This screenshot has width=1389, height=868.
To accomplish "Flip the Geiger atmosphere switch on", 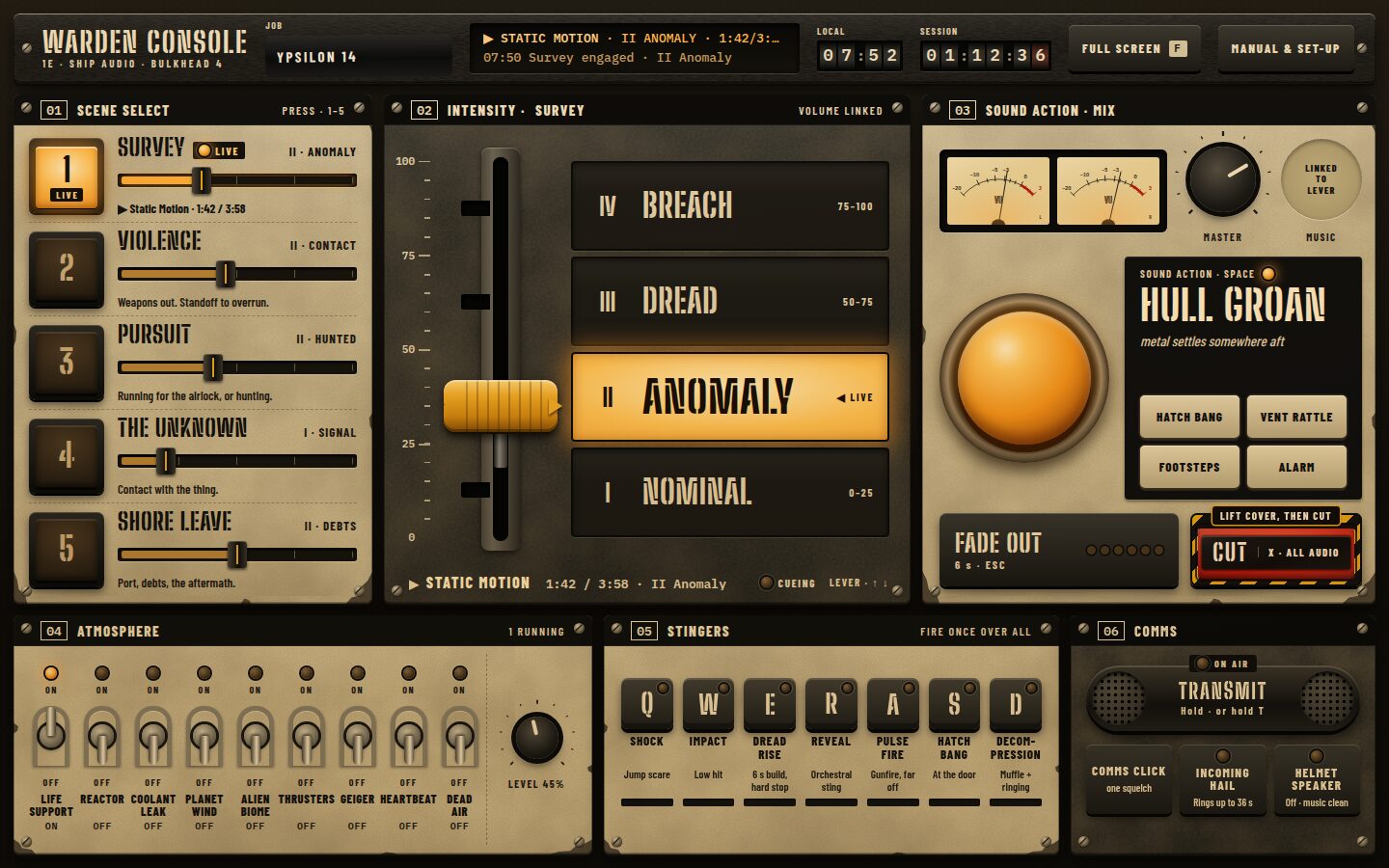I will (357, 737).
